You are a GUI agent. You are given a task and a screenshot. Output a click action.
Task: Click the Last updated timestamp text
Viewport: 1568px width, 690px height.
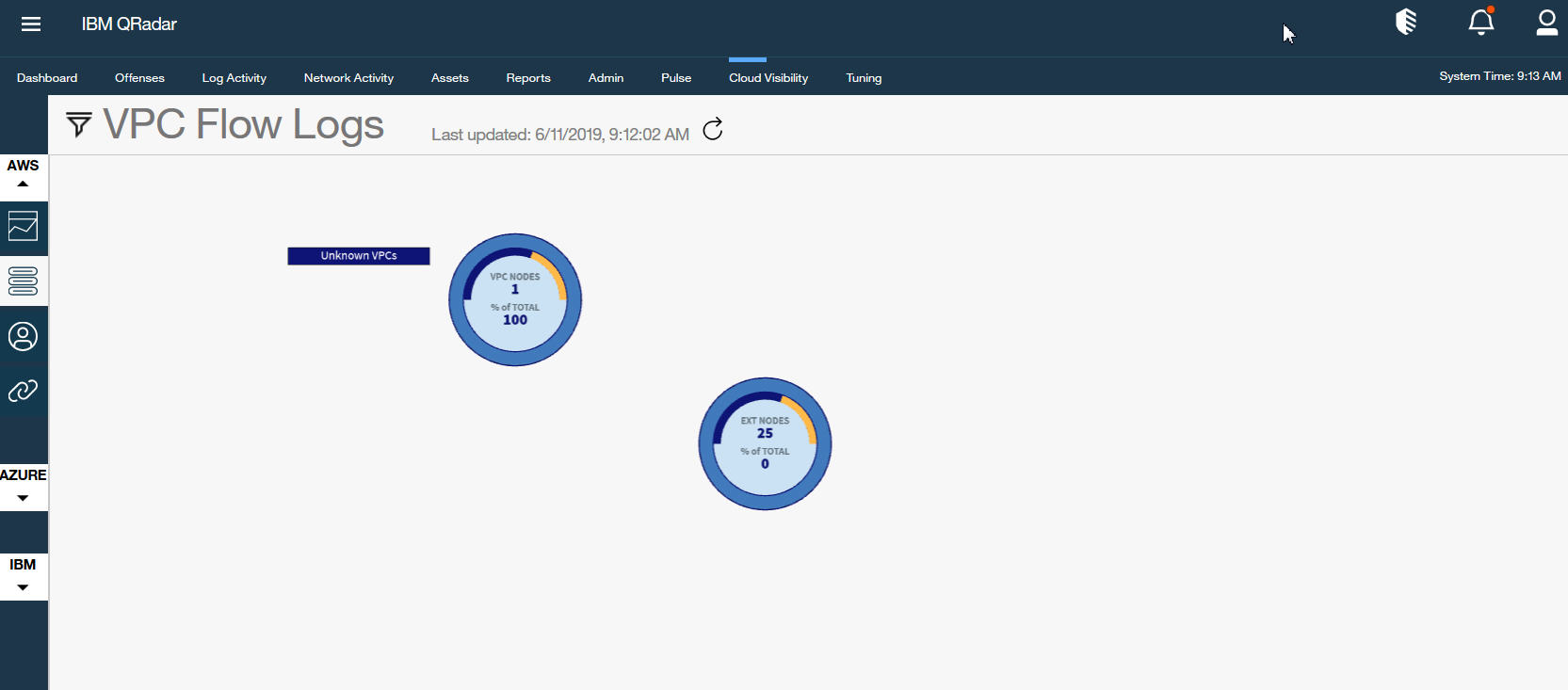(560, 135)
